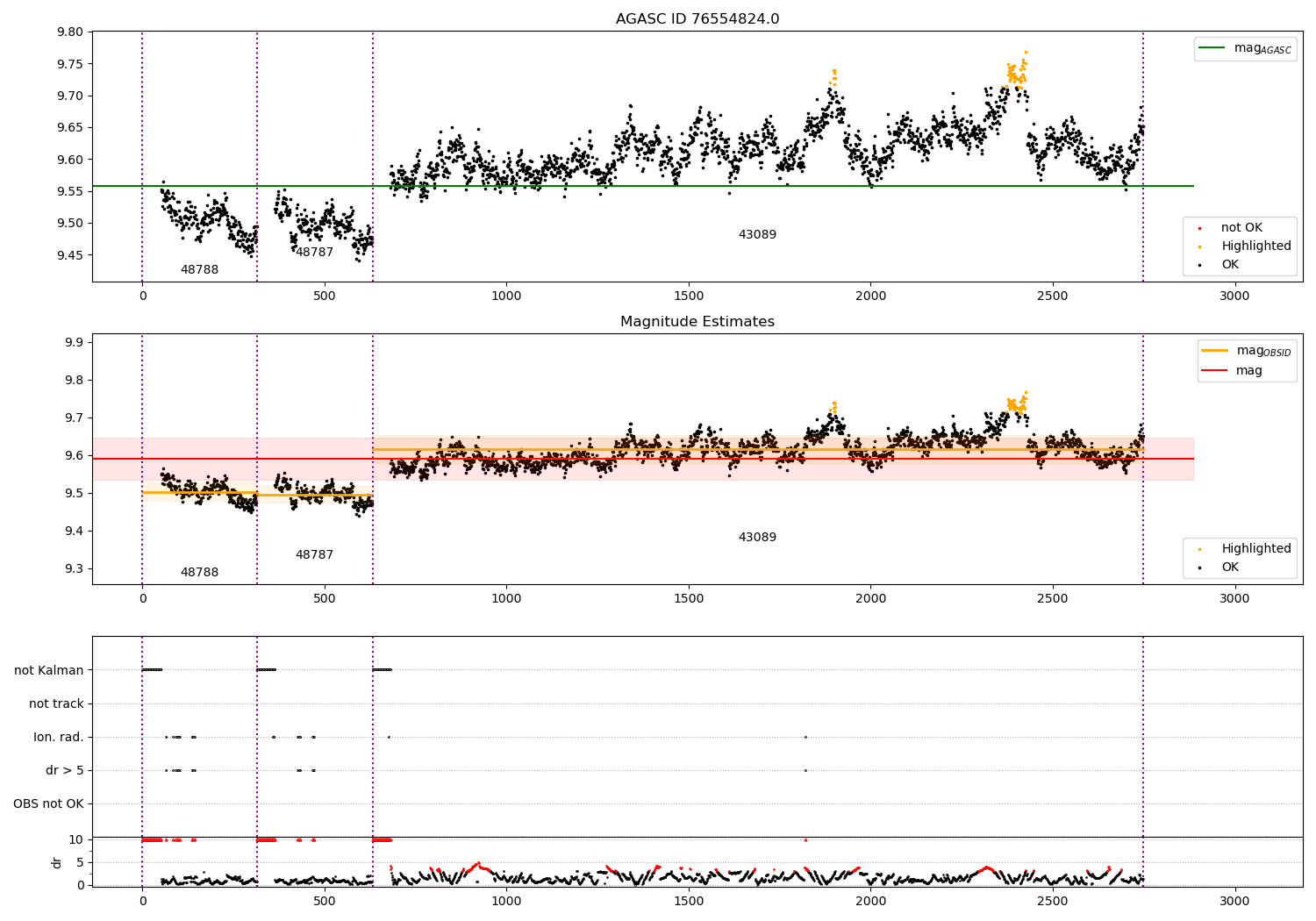Click the 9.9 y-axis tick label

(x=74, y=343)
